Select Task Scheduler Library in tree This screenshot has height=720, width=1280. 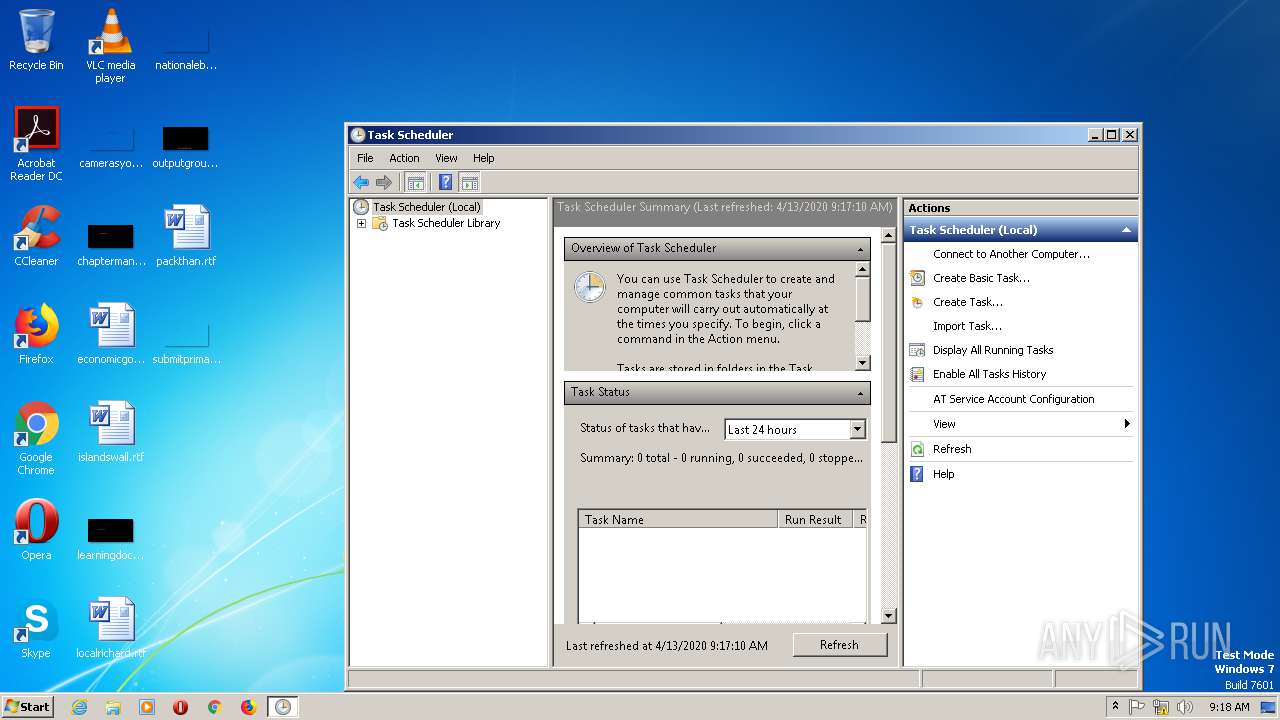point(446,223)
